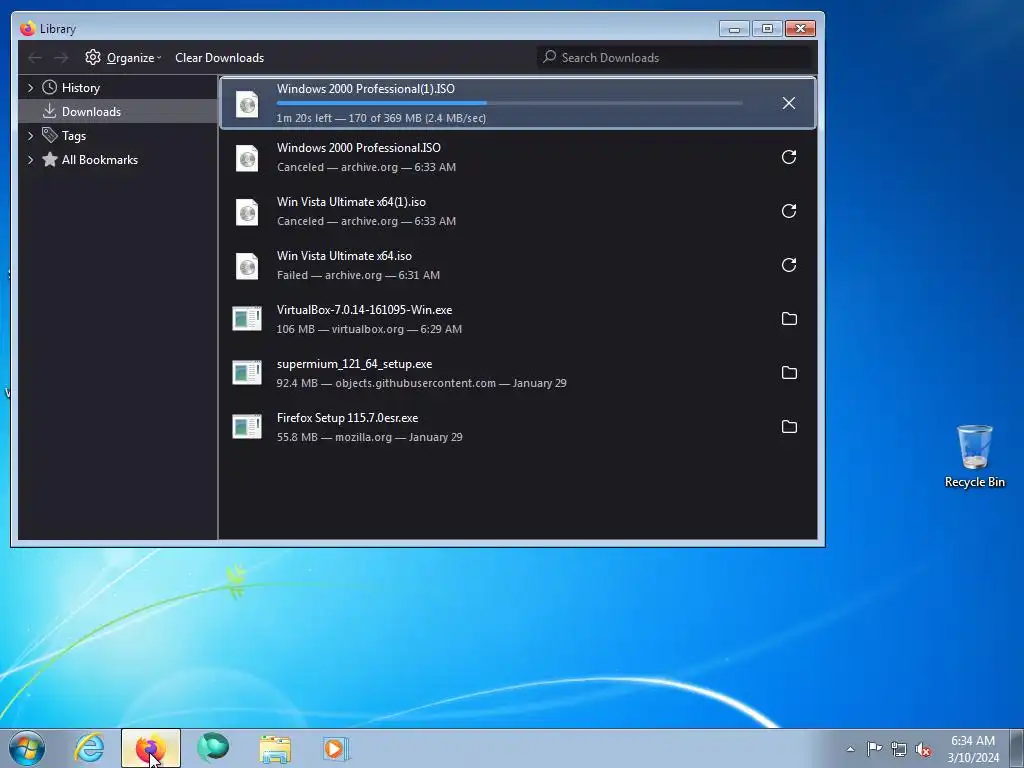The image size is (1024, 768).
Task: Click the disc icon of Windows 2000 Professional(1).ISO
Action: pos(247,104)
